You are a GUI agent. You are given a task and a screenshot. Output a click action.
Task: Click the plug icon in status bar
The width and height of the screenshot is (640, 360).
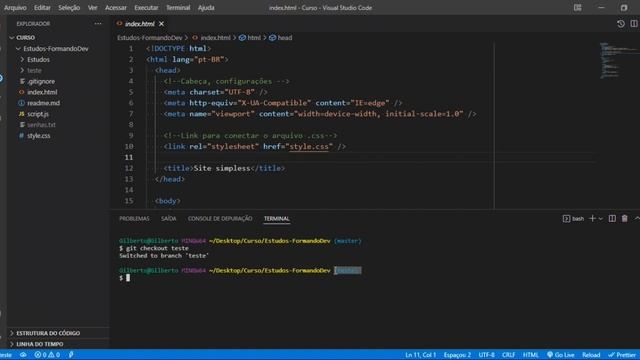(x=71, y=355)
